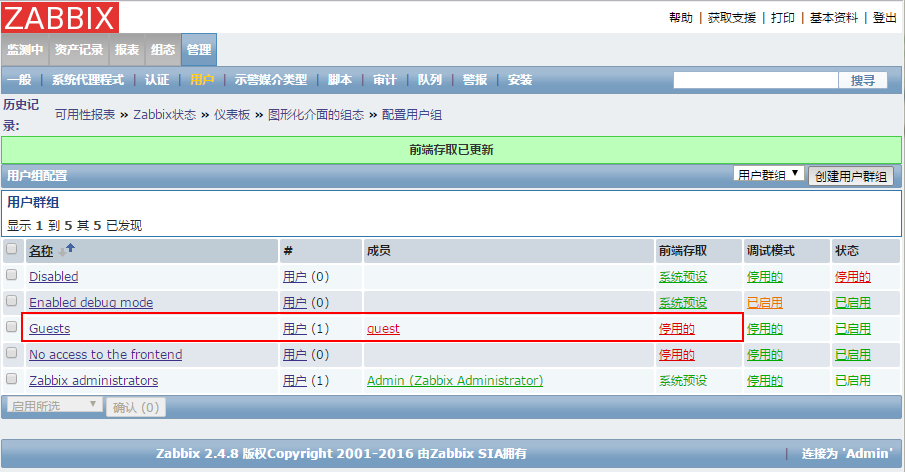Toggle Enabled debug mode 已启用 debug link

tap(765, 302)
